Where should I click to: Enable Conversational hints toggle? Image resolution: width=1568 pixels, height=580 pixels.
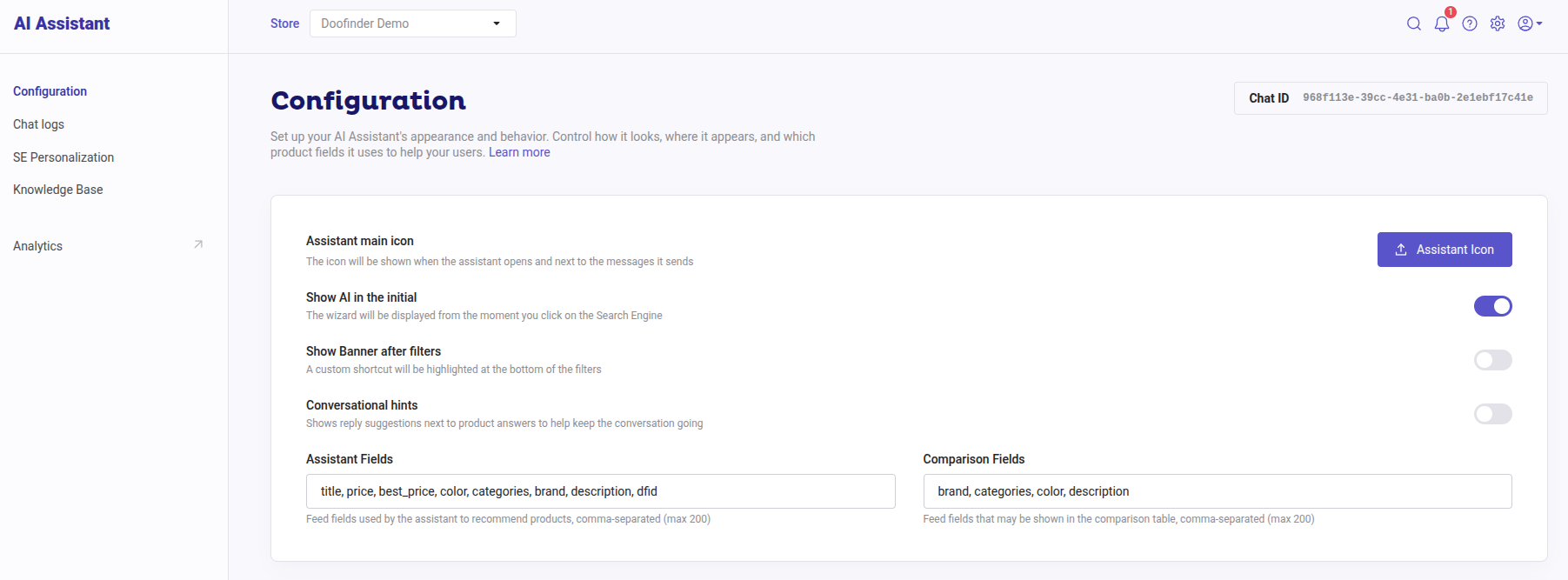[x=1492, y=414]
